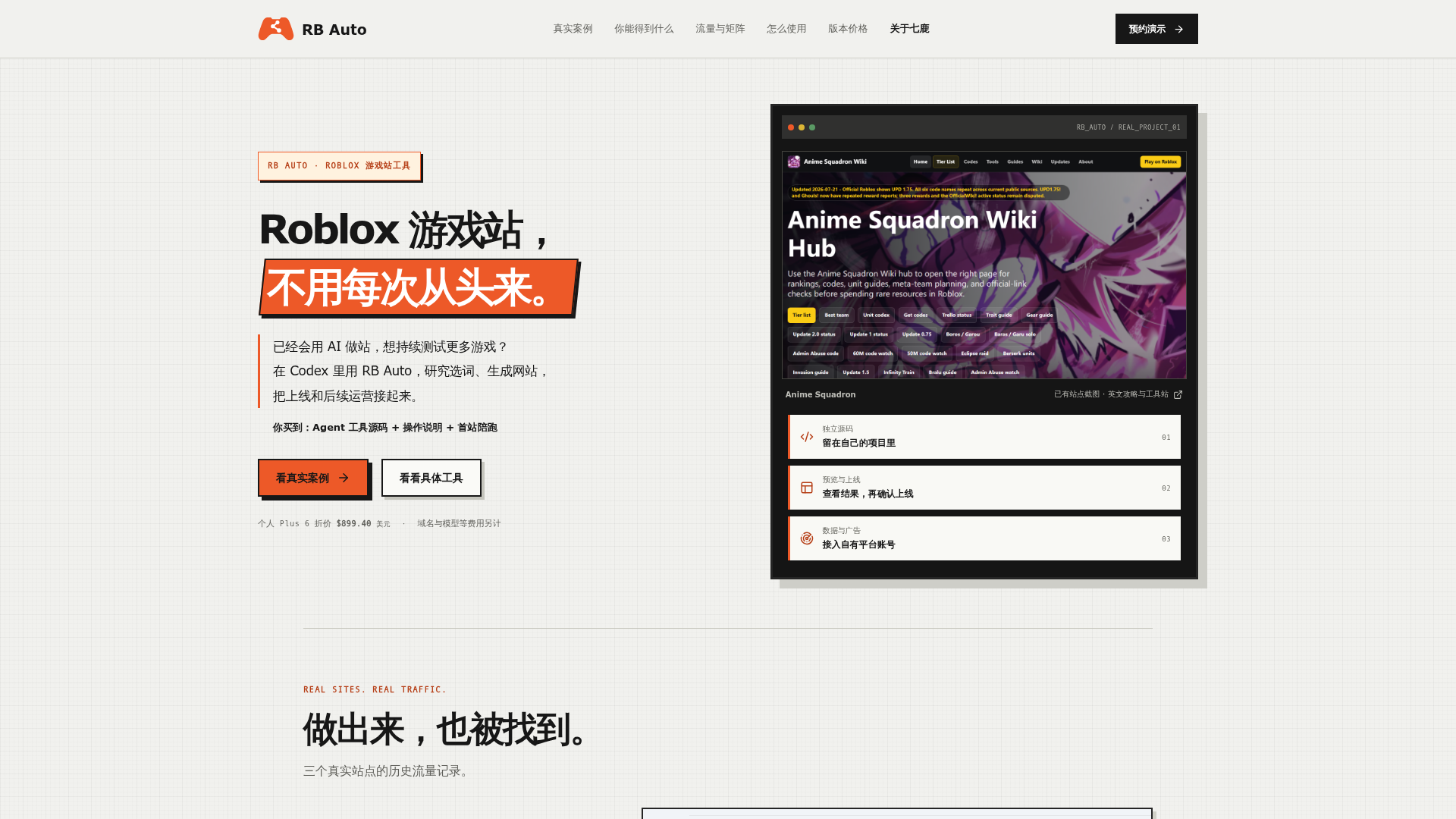Click the Anime Squadron Wiki screenshot thumbnail
This screenshot has width=1456, height=819.
point(984,265)
